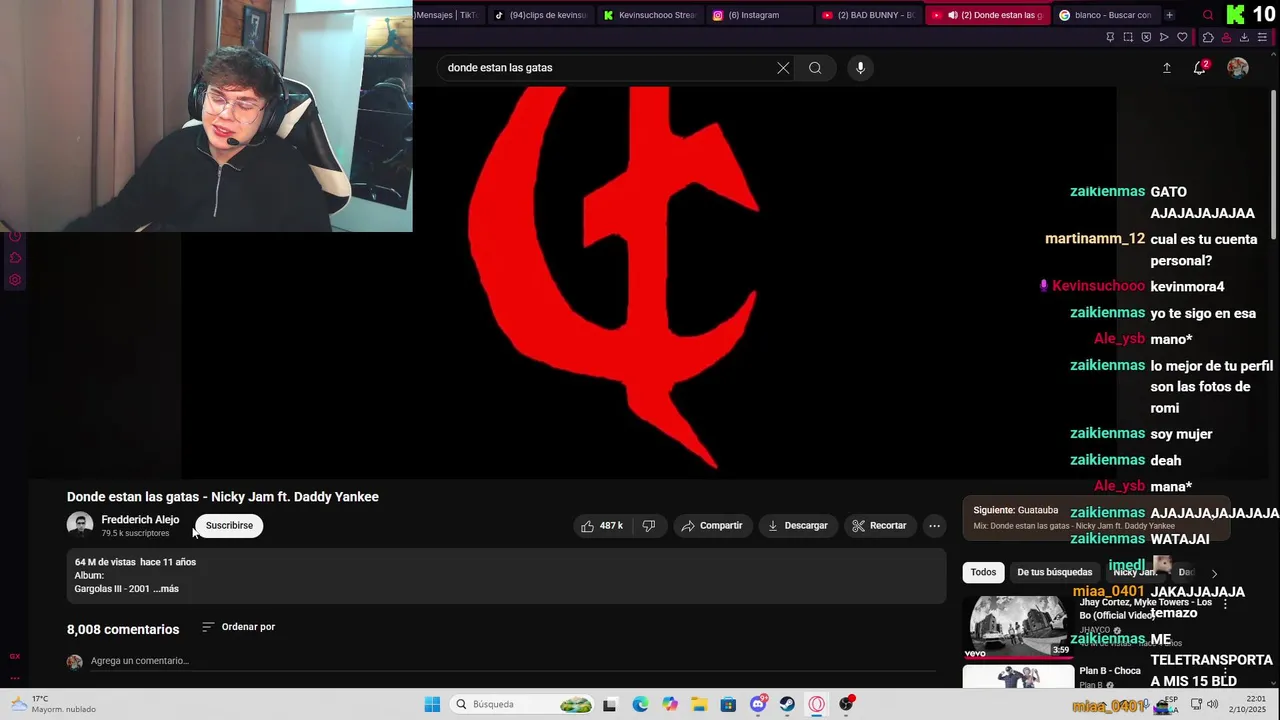1280x720 pixels.
Task: Switch to clips de kevinsu TikTok tab
Action: (x=540, y=15)
